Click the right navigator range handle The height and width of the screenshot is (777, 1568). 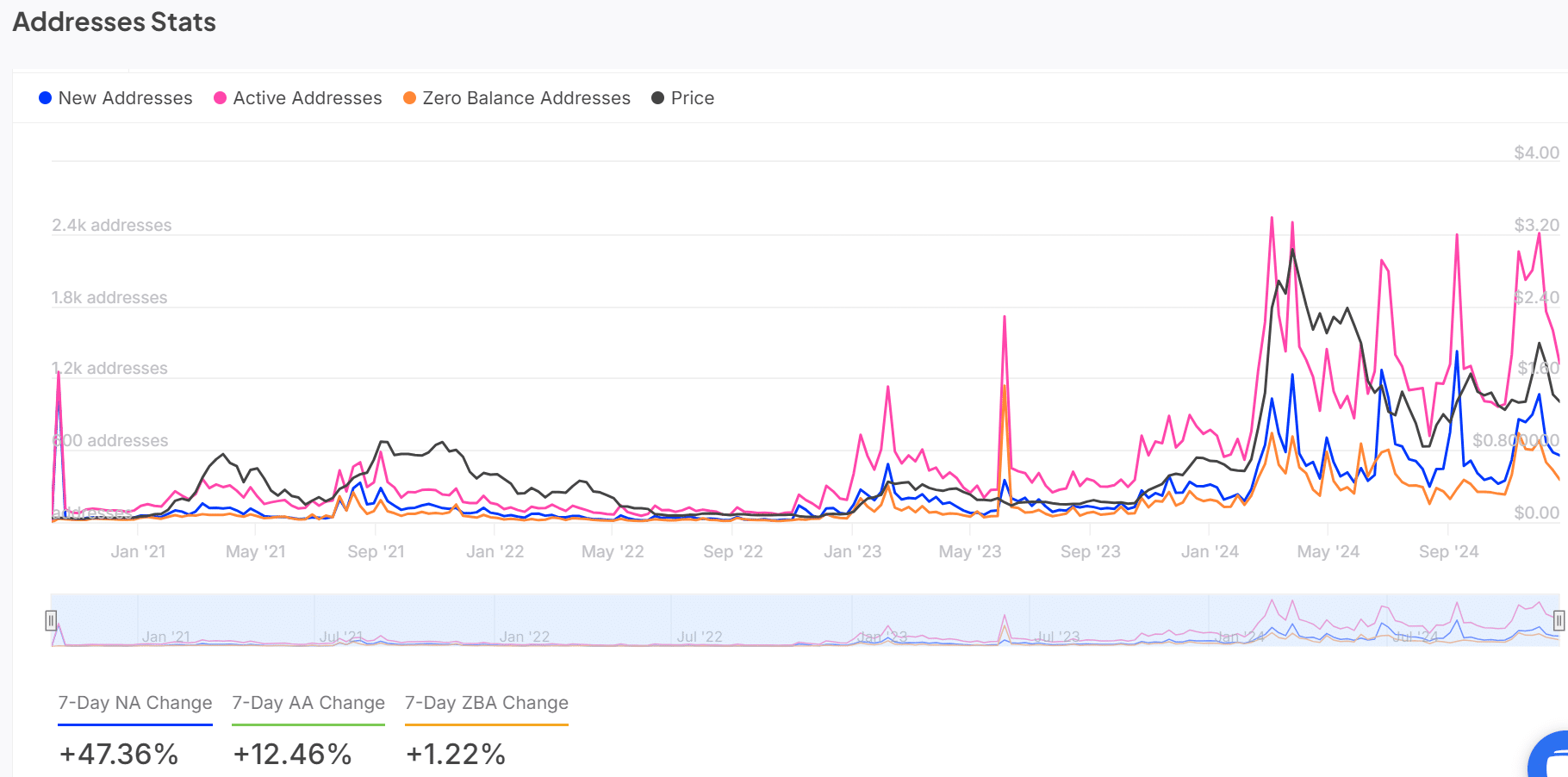point(1559,620)
